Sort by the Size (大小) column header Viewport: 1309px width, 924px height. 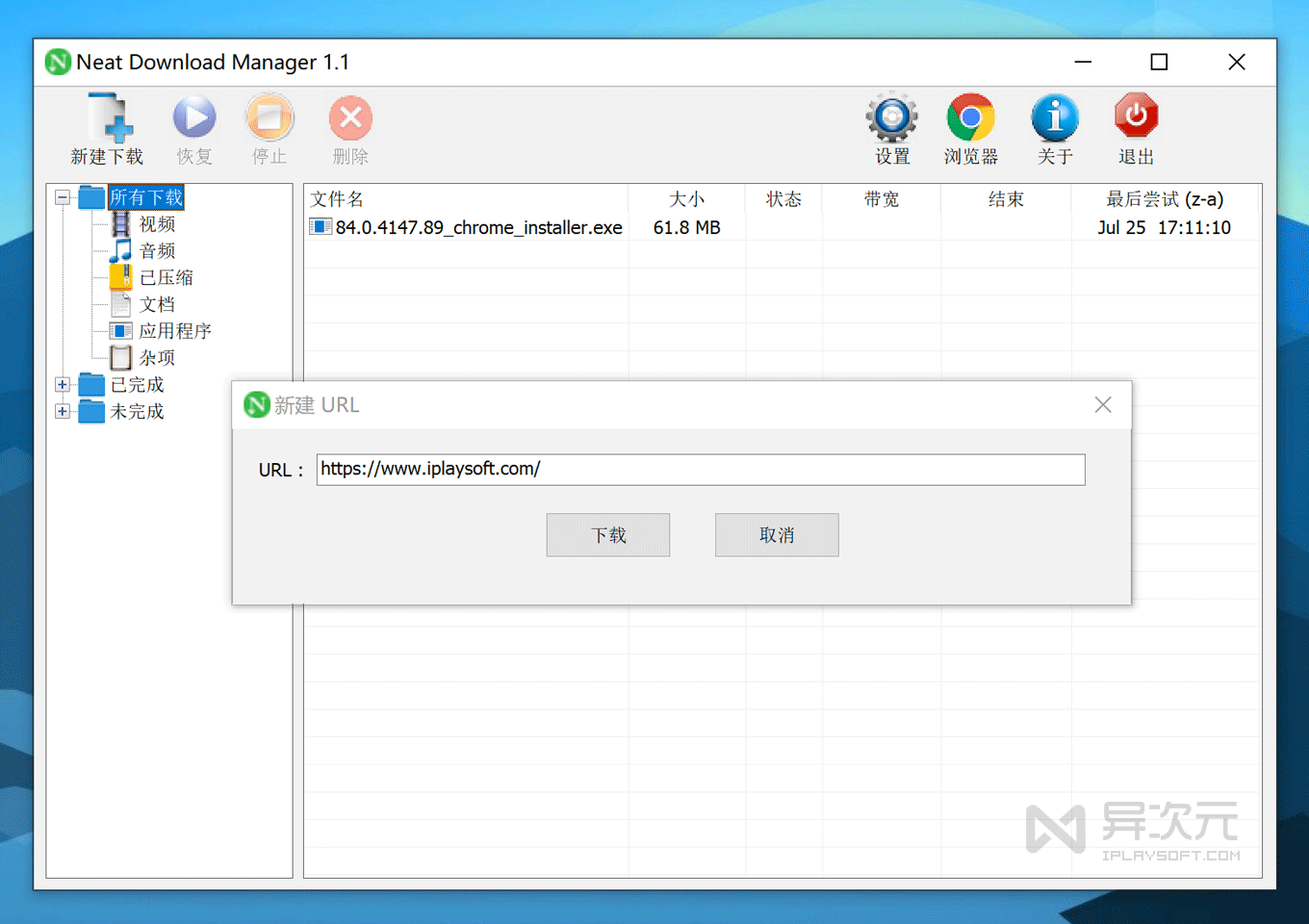tap(686, 199)
